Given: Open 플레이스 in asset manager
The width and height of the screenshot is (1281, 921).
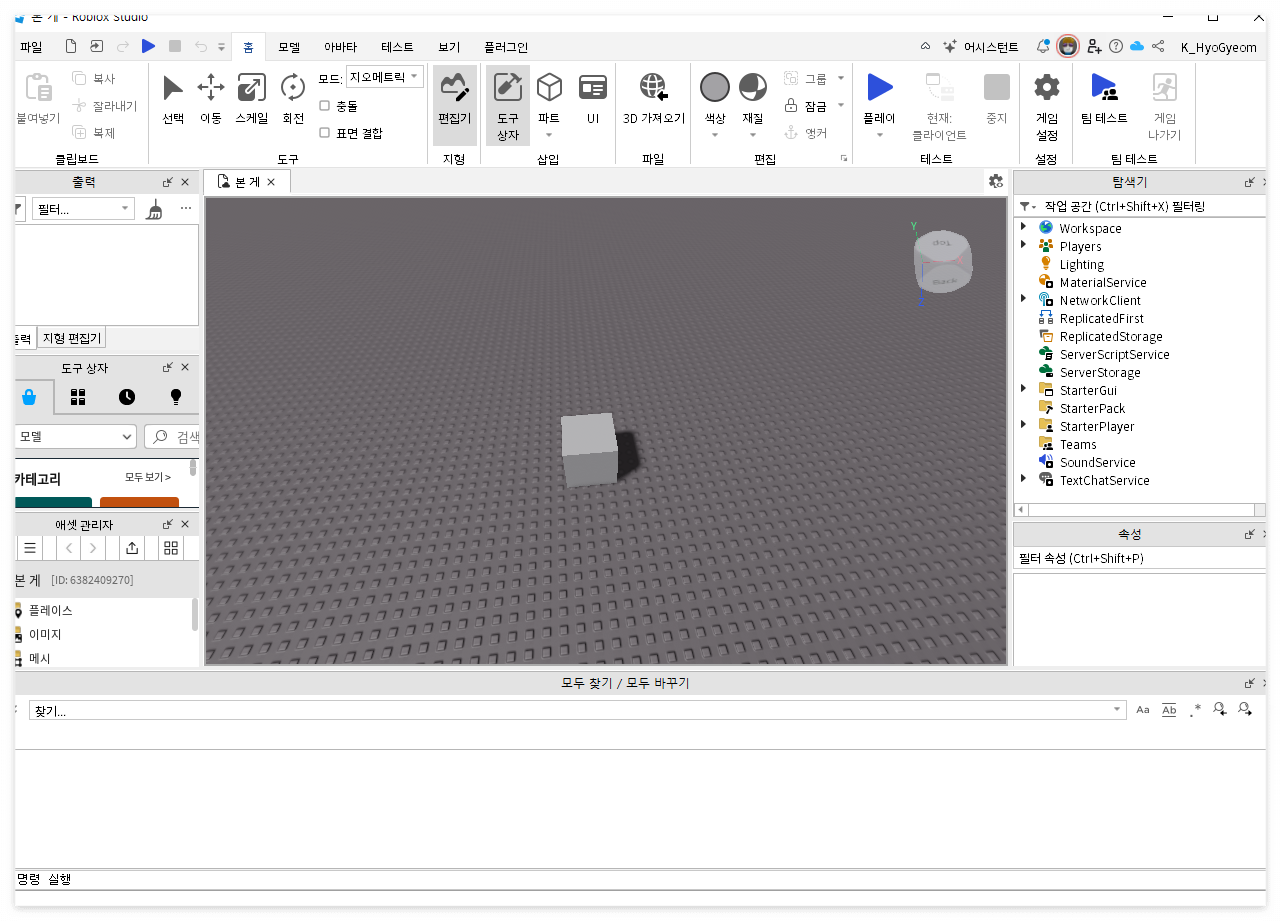Looking at the screenshot, I should coord(50,610).
